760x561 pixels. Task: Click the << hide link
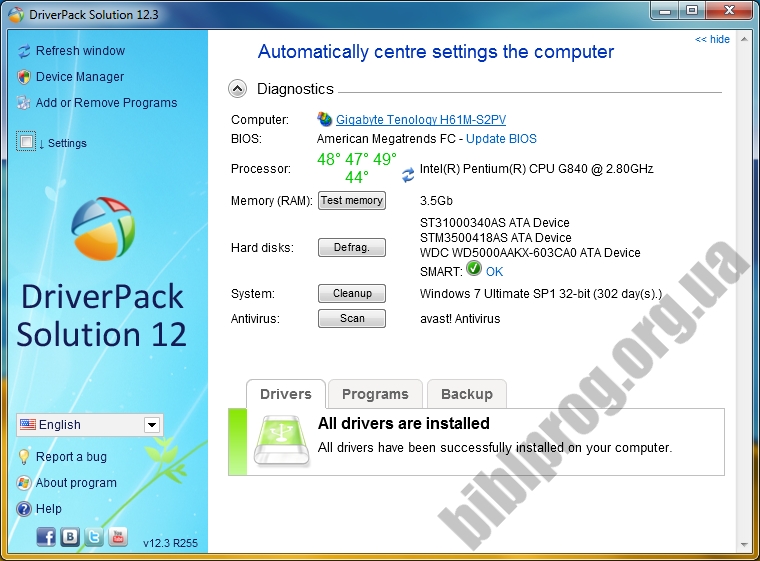[x=712, y=39]
